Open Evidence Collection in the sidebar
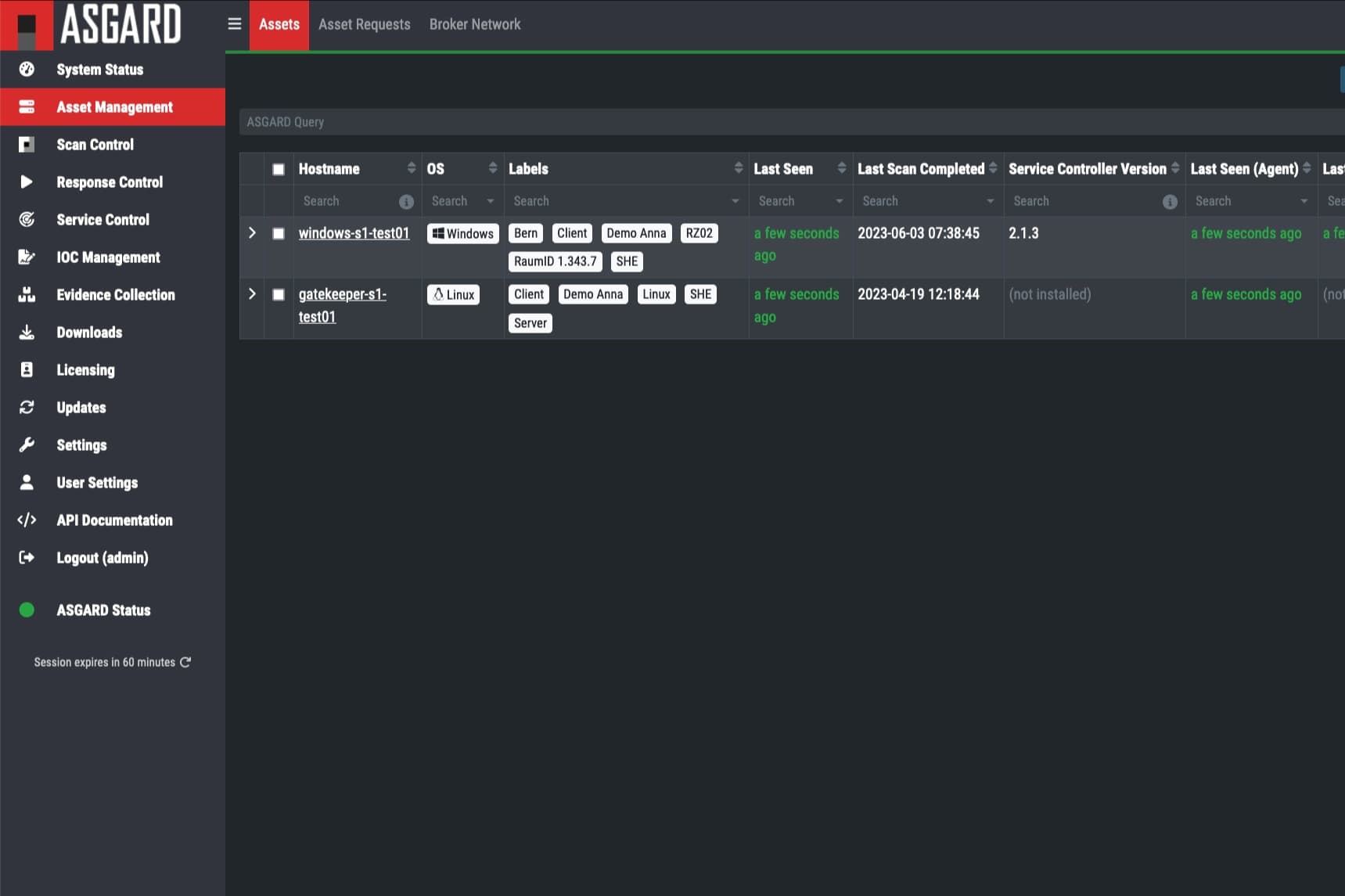Viewport: 1345px width, 896px height. point(113,294)
